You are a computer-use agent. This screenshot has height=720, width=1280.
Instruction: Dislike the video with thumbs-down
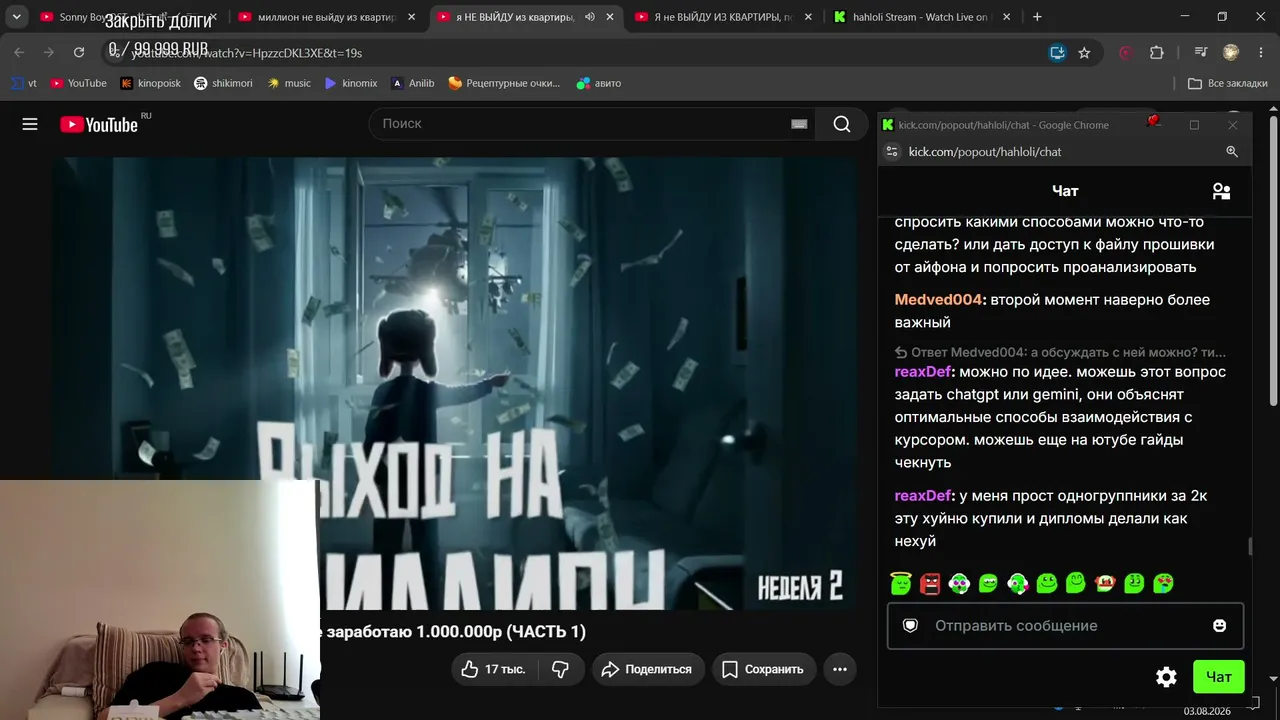561,669
